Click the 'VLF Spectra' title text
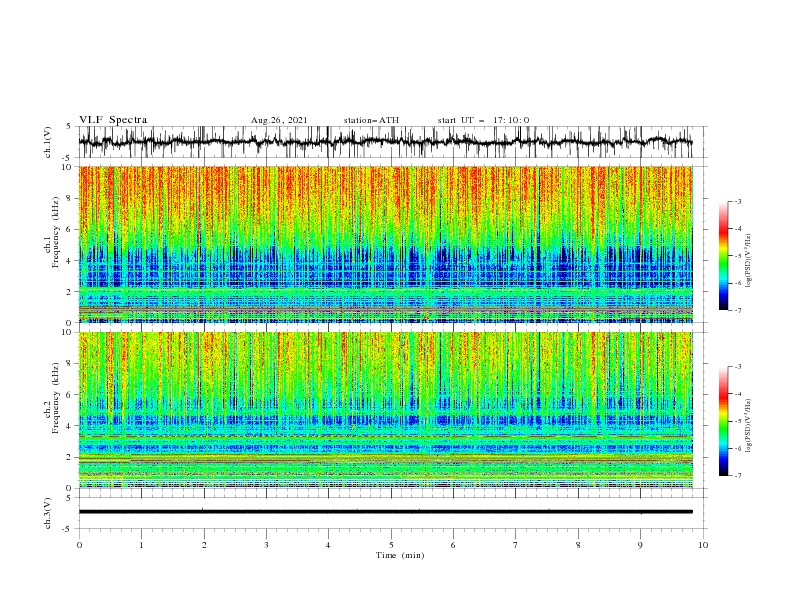This screenshot has height=612, width=792. point(113,120)
